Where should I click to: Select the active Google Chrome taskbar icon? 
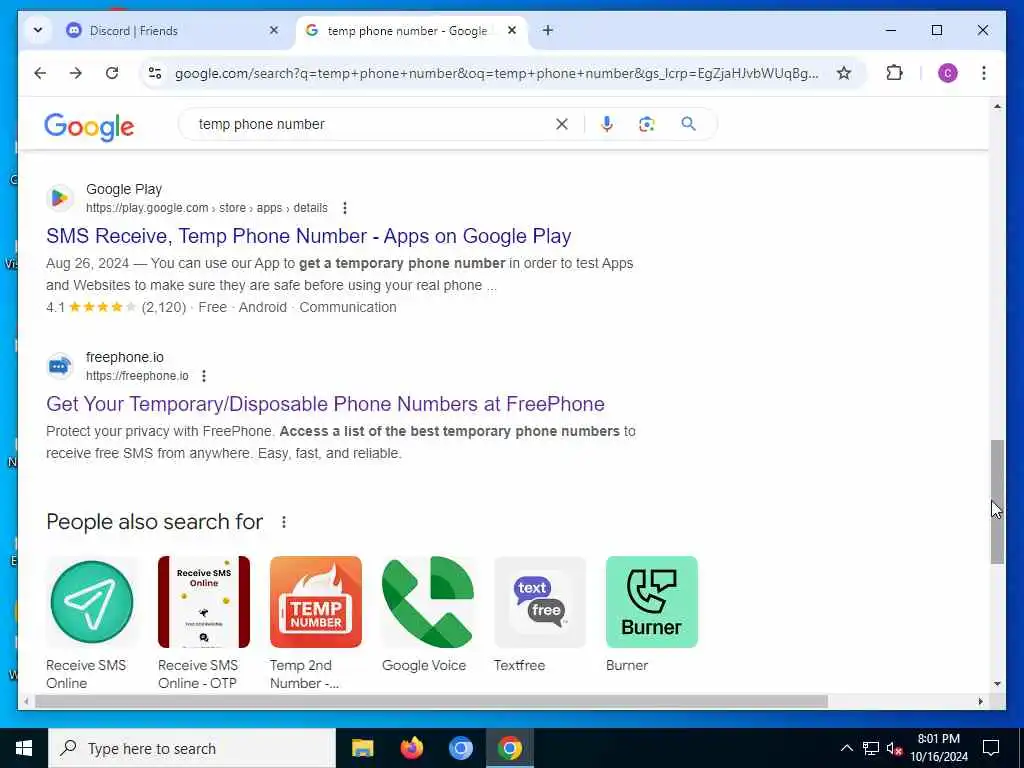tap(509, 748)
